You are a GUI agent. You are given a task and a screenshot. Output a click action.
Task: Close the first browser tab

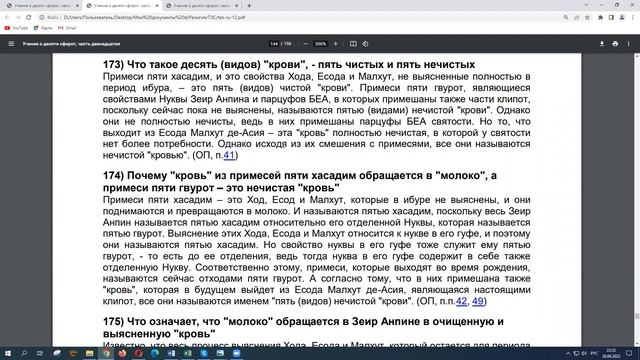point(77,6)
